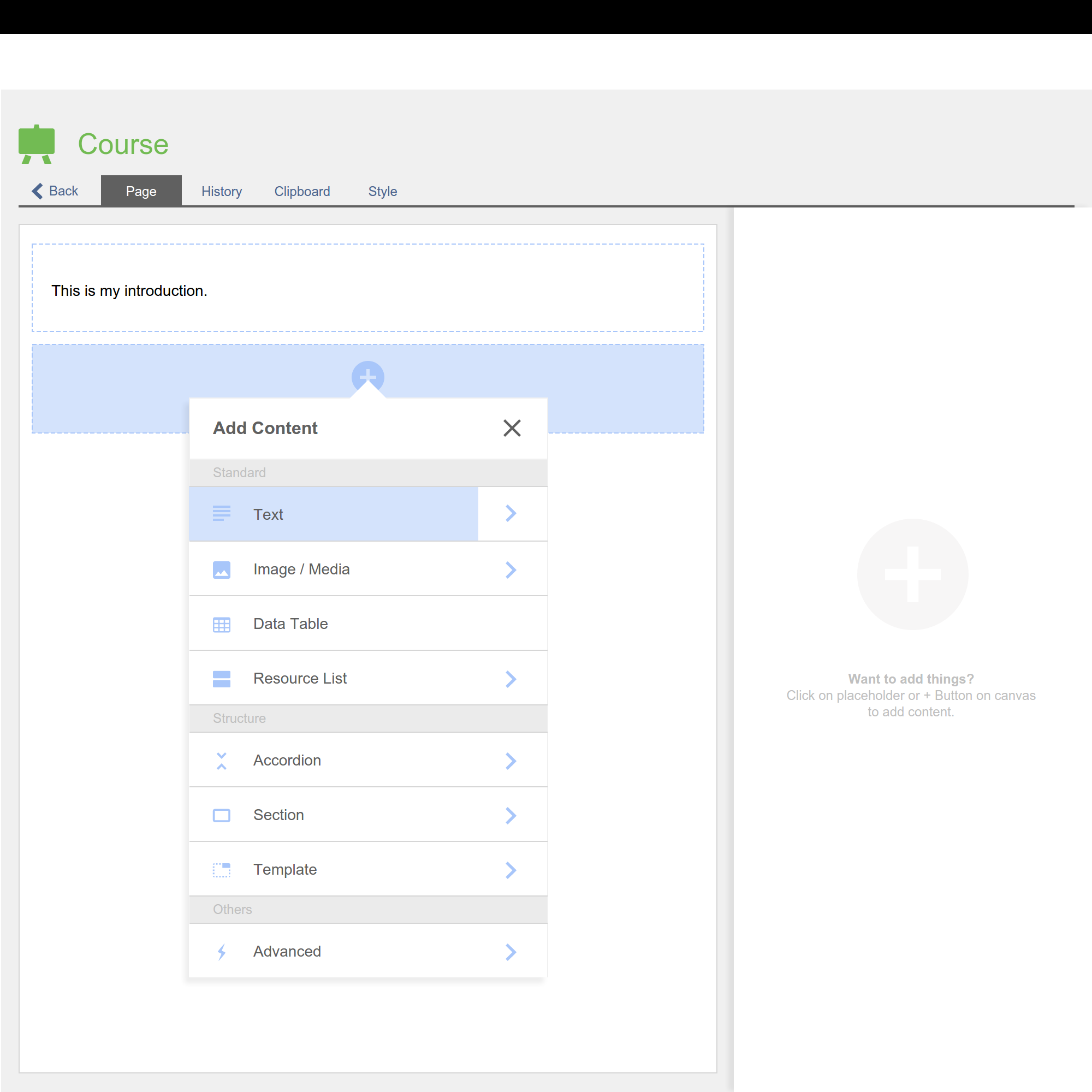The width and height of the screenshot is (1092, 1092).
Task: Switch to the History tab
Action: (222, 192)
